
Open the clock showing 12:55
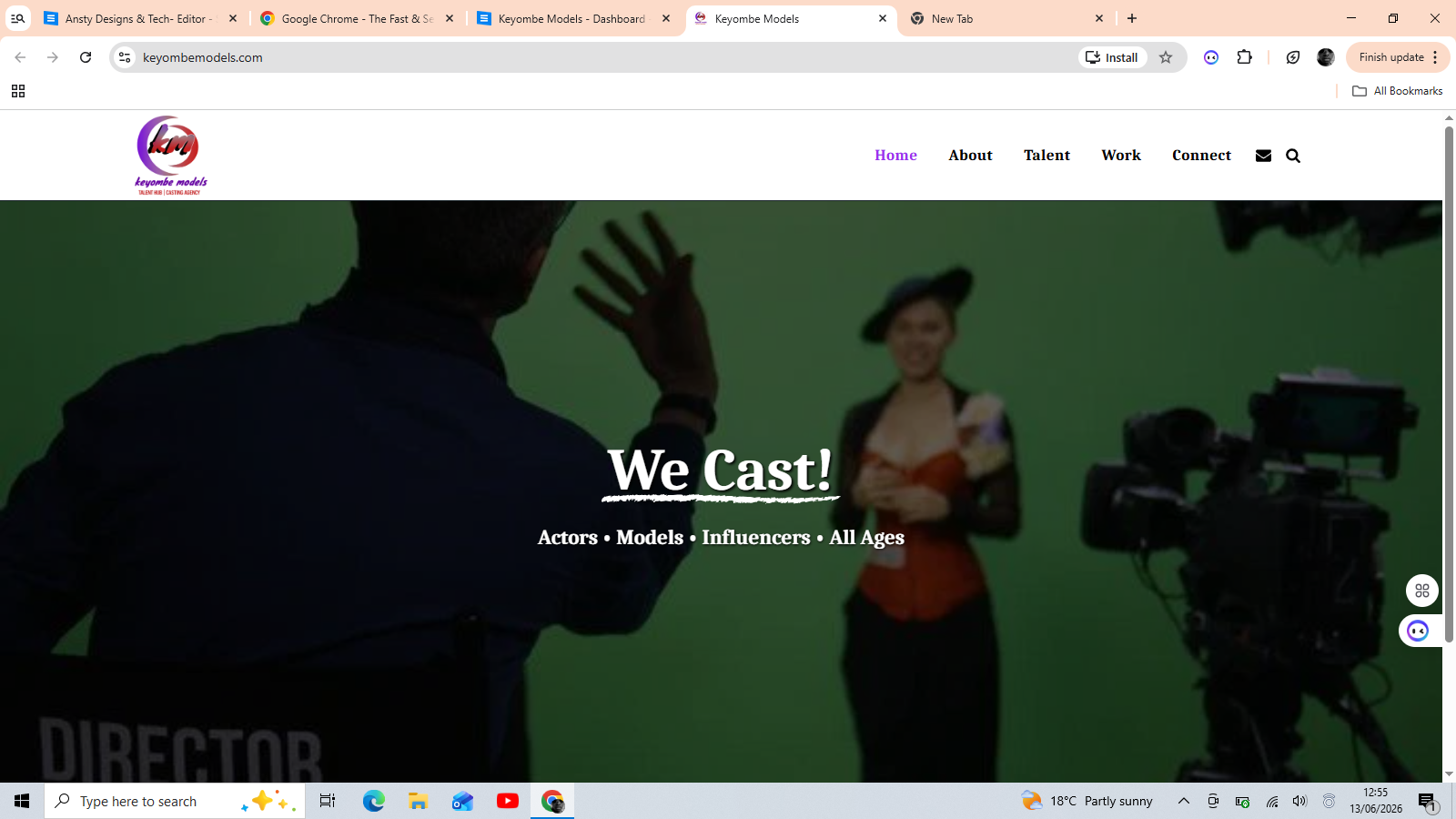pos(1376,801)
